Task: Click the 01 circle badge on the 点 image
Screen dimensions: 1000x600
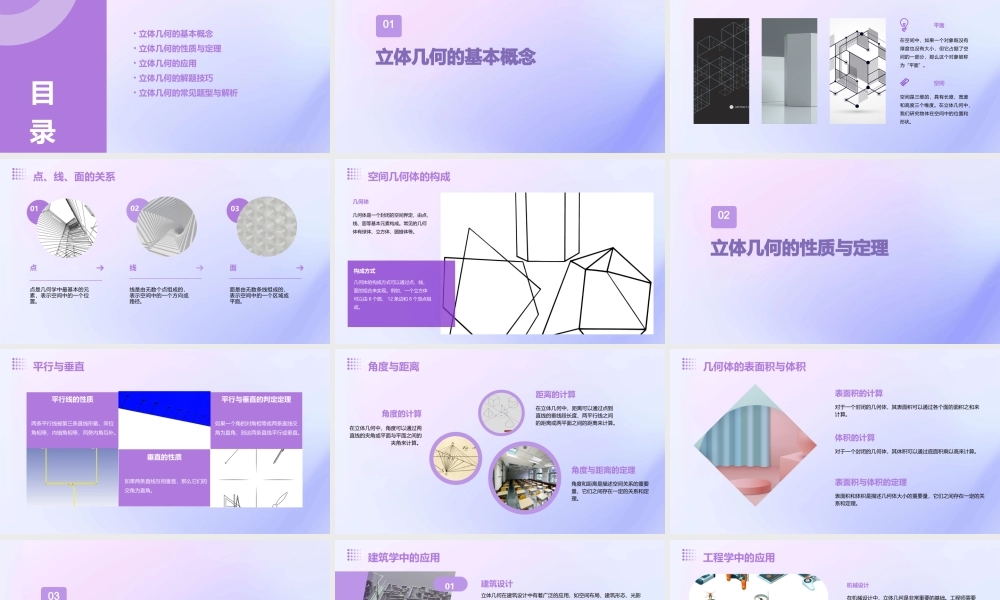Action: pyautogui.click(x=34, y=209)
